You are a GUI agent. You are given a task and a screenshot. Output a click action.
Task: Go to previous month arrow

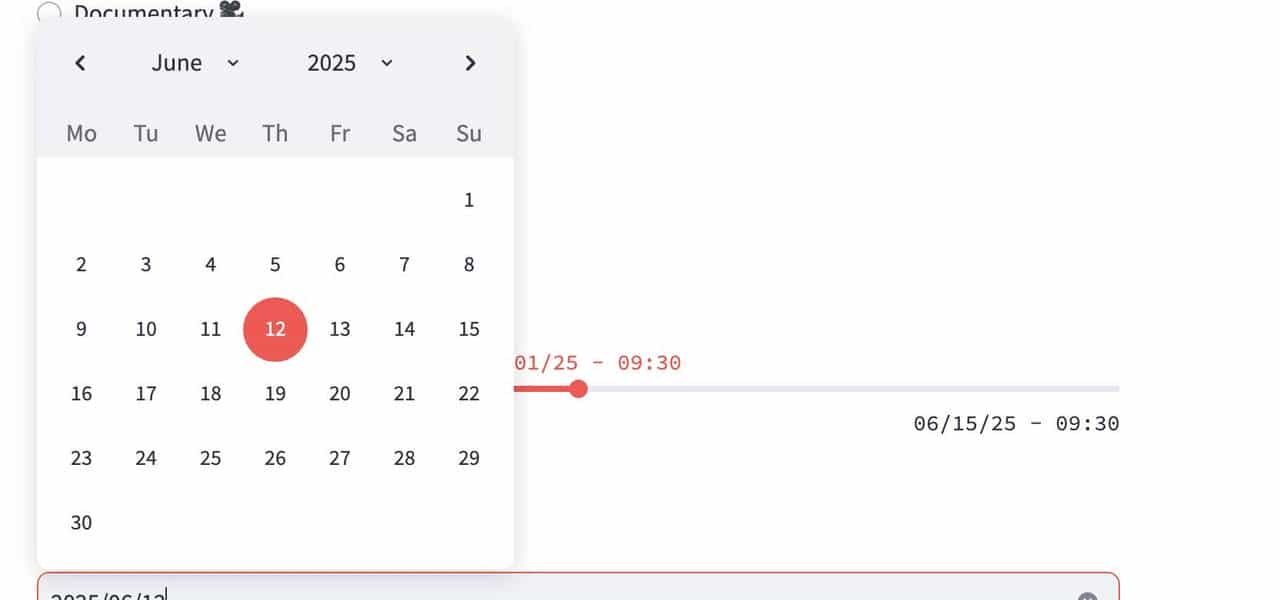point(81,63)
